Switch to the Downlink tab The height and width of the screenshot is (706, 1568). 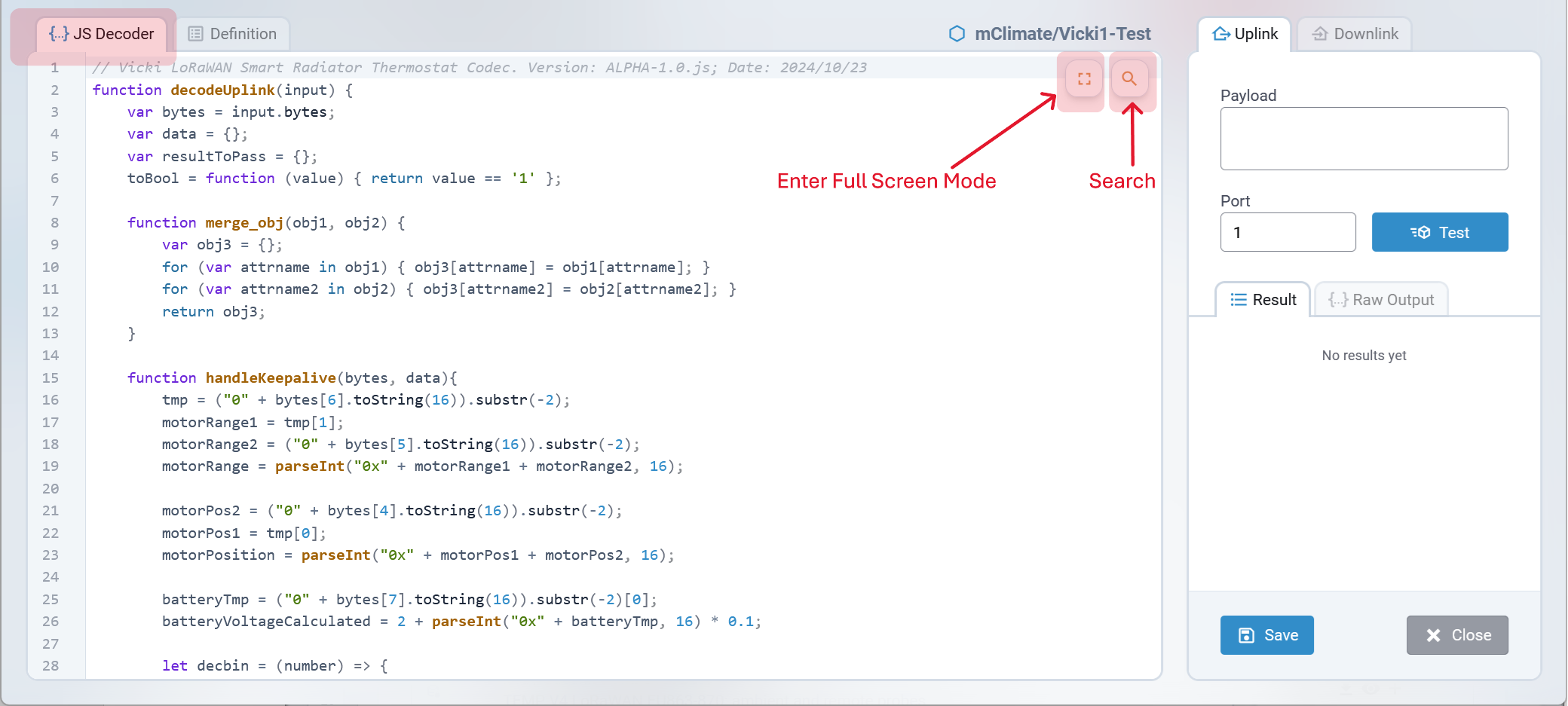click(1355, 34)
